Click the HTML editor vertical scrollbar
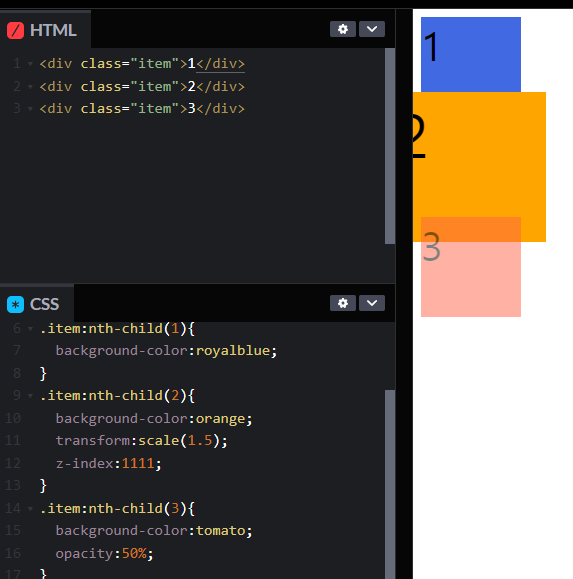Image resolution: width=573 pixels, height=579 pixels. click(x=390, y=146)
